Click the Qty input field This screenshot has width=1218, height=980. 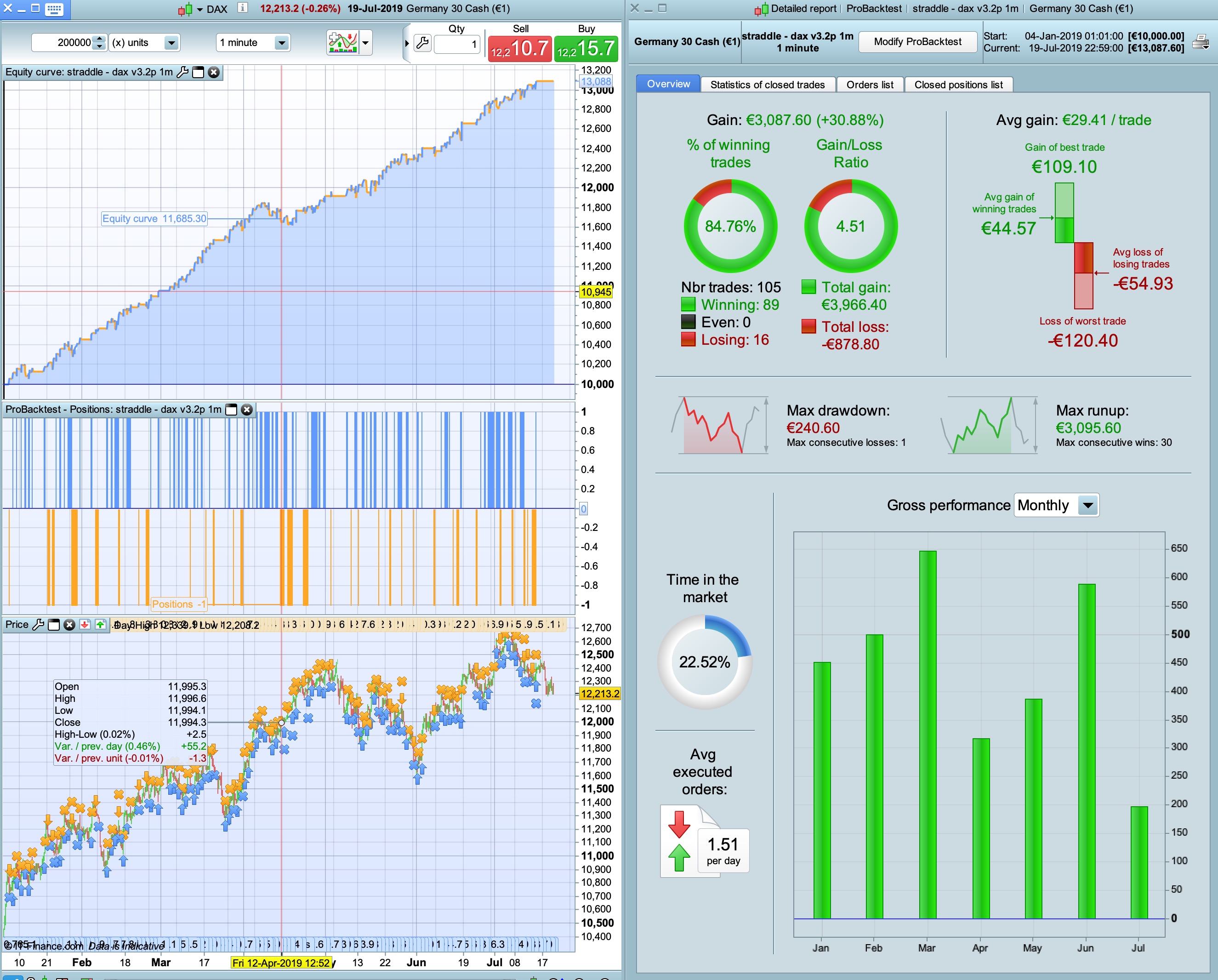[456, 44]
